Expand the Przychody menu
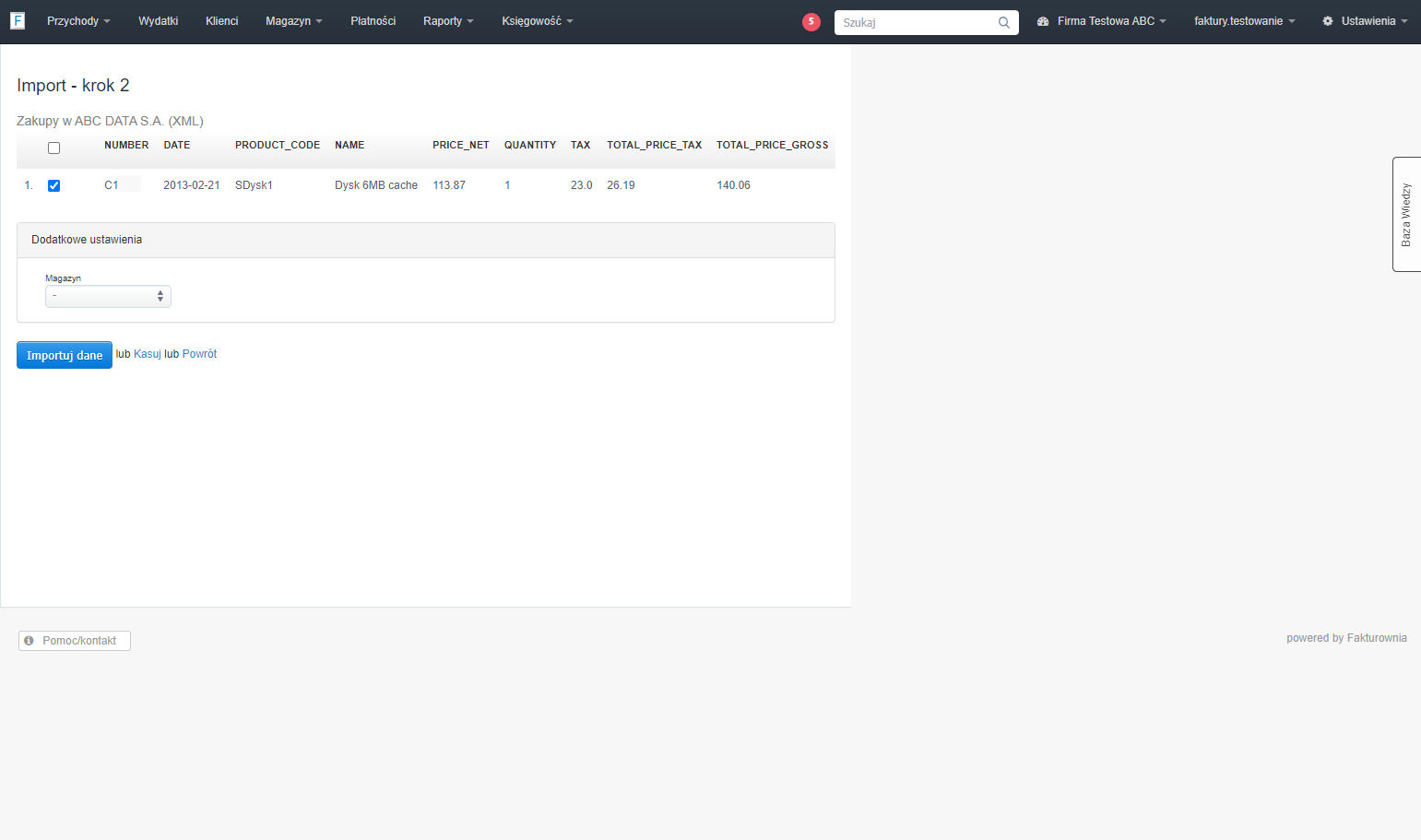 tap(78, 21)
